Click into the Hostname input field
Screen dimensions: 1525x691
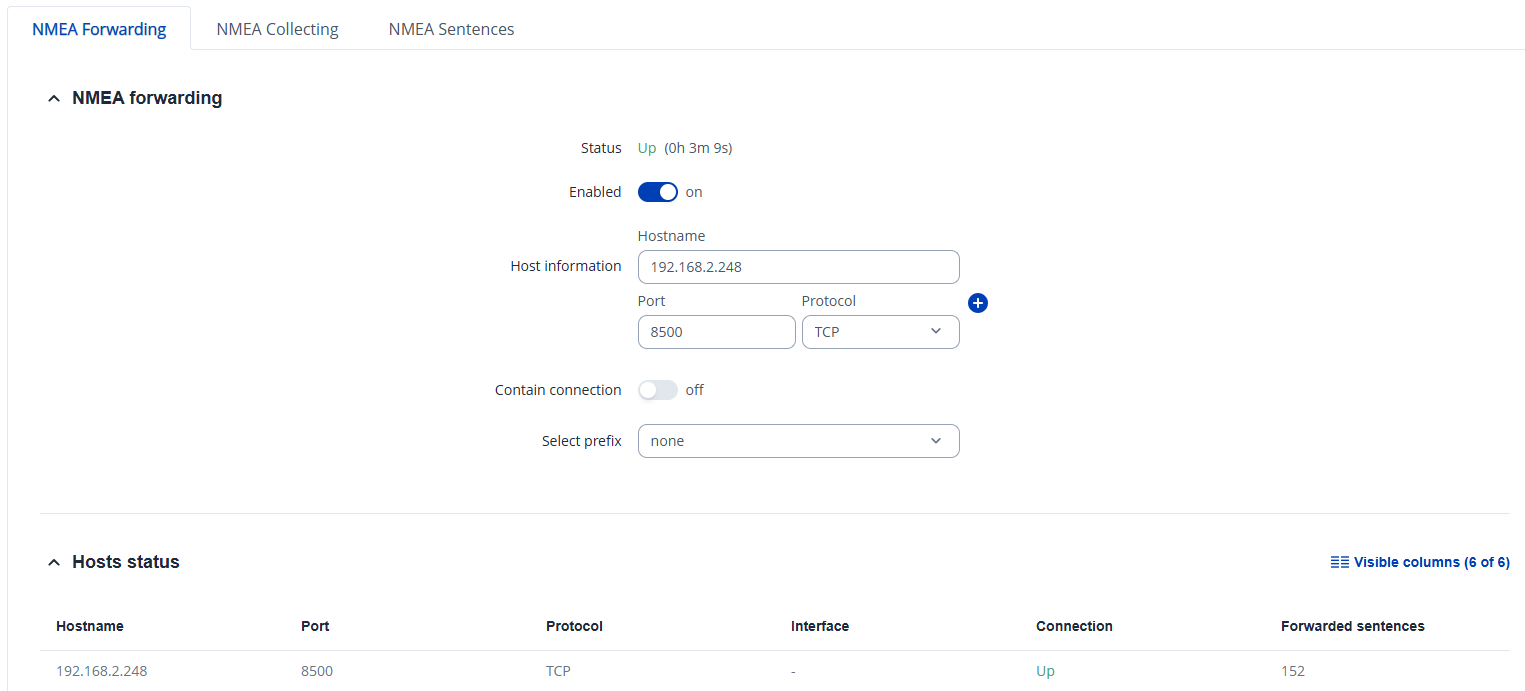(x=798, y=267)
